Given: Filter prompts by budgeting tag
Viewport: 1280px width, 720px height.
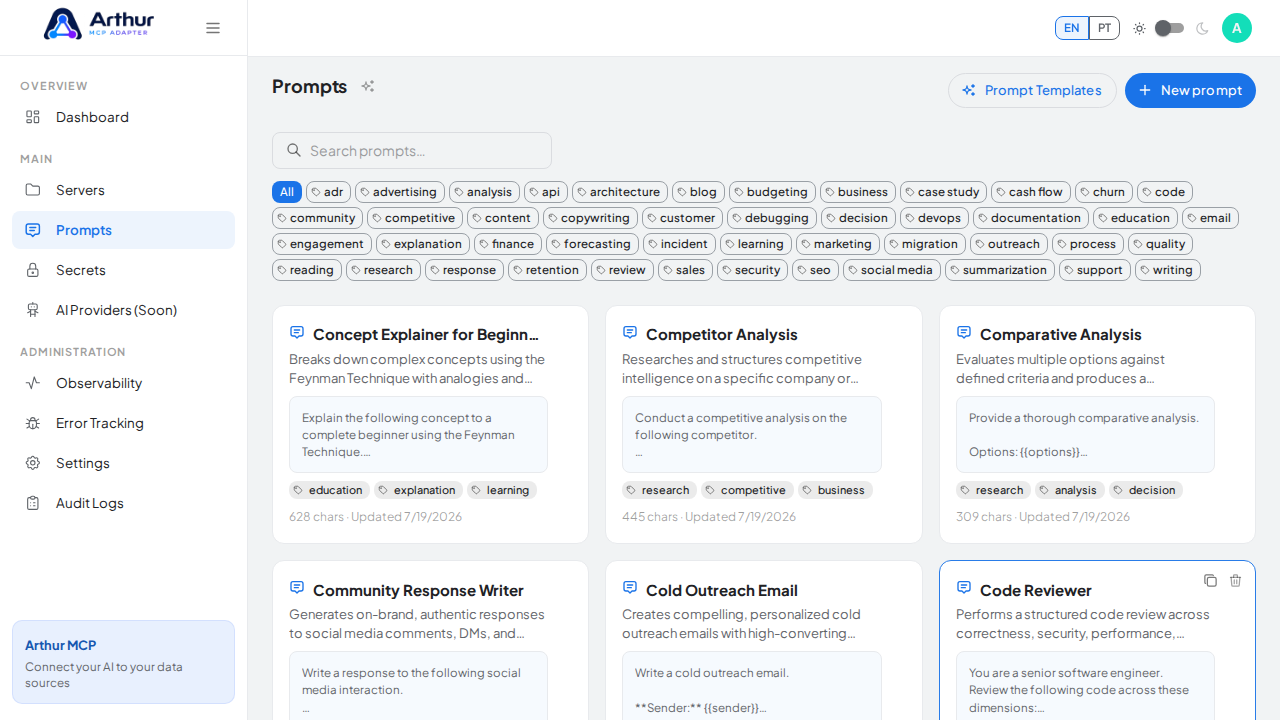Looking at the screenshot, I should [772, 192].
